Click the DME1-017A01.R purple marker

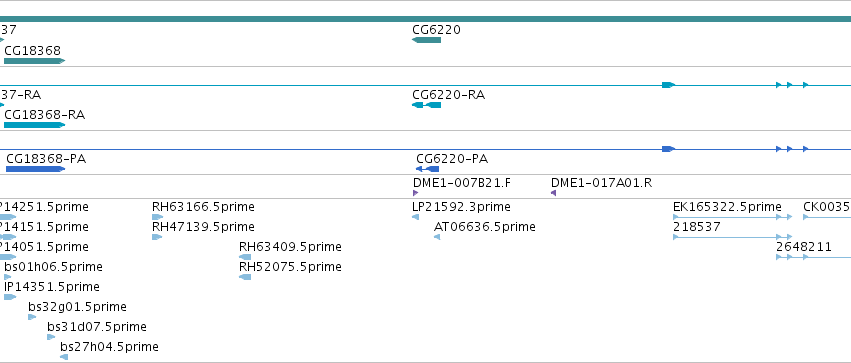pyautogui.click(x=554, y=193)
